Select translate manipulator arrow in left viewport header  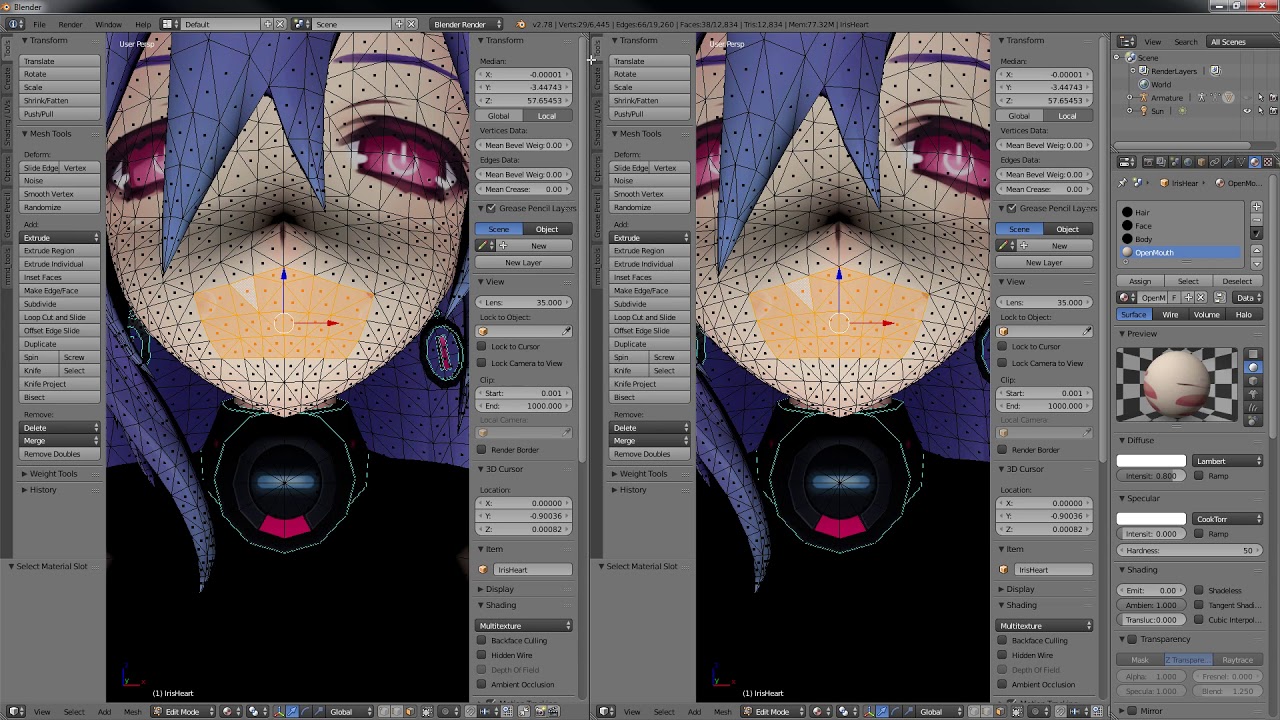coord(292,711)
